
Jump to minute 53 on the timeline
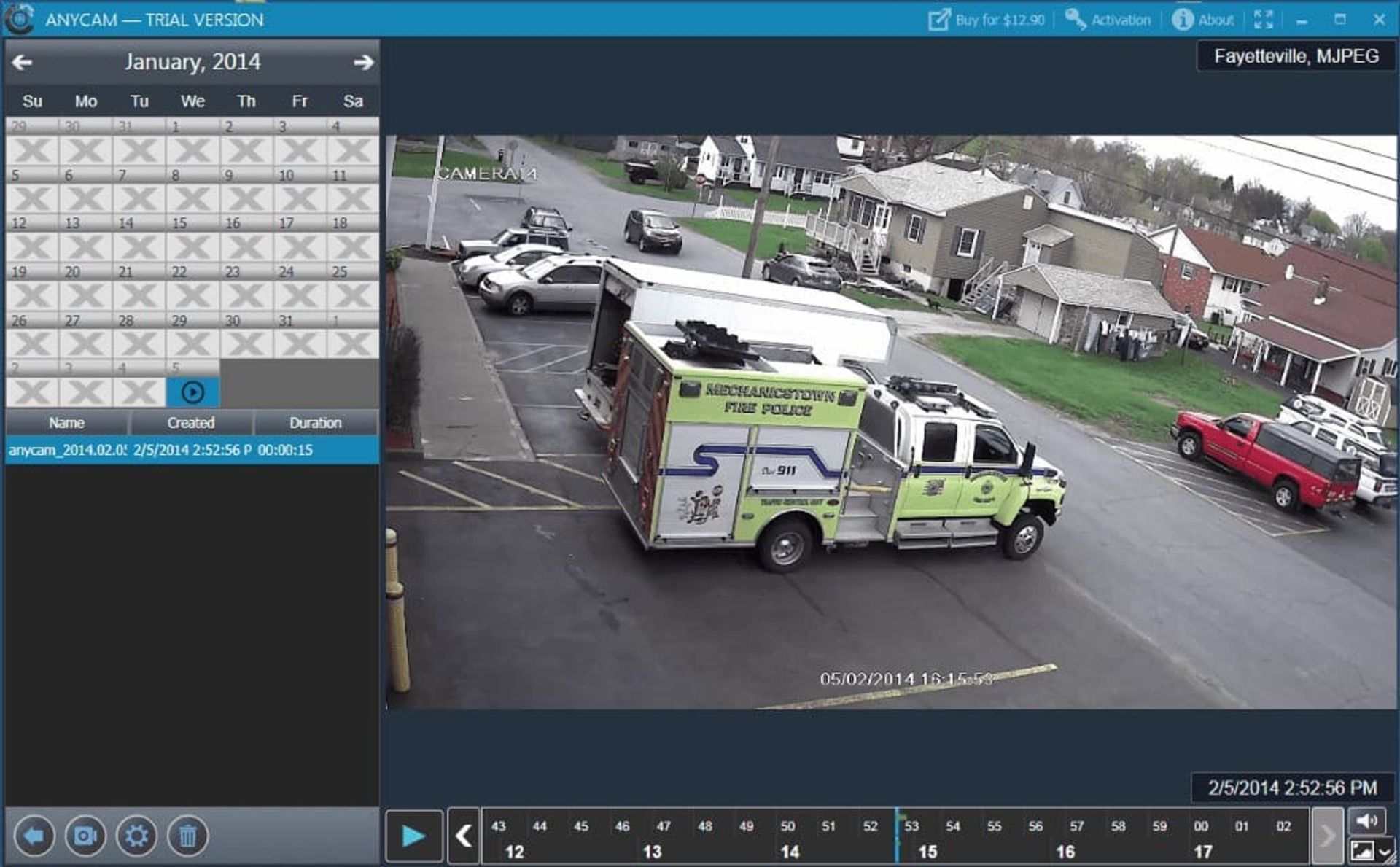[911, 826]
